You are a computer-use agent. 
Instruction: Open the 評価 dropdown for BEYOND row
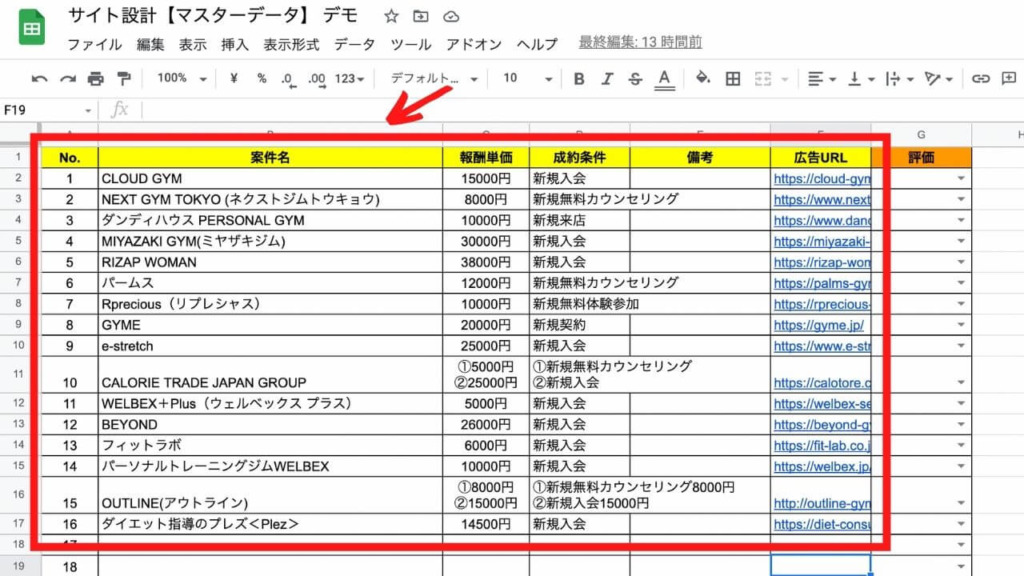(961, 424)
